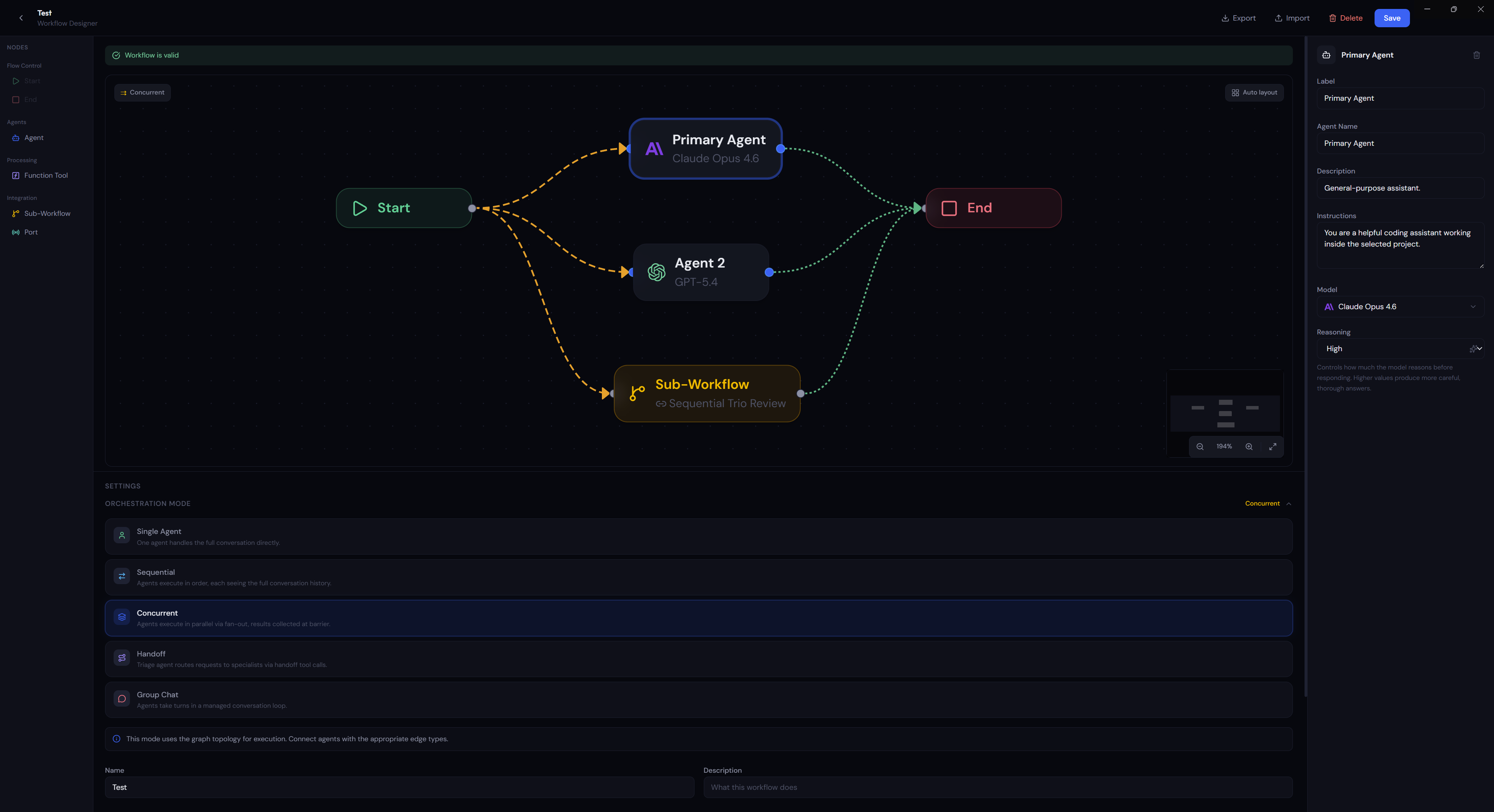Click the Sub-Workflow node's output port handle
Viewport: 1494px width, 812px height.
pyautogui.click(x=800, y=394)
